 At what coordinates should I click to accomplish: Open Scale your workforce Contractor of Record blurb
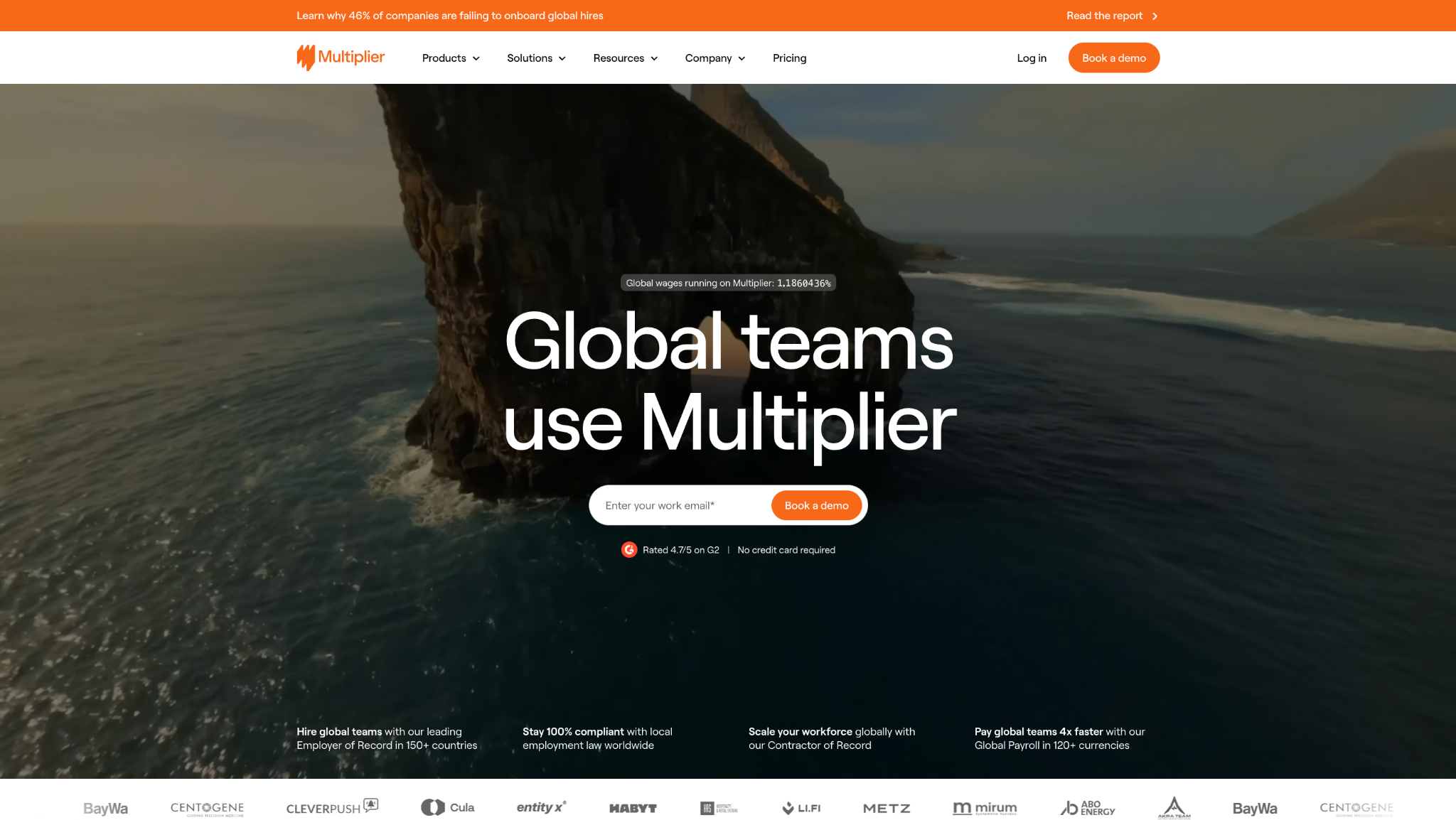click(832, 738)
